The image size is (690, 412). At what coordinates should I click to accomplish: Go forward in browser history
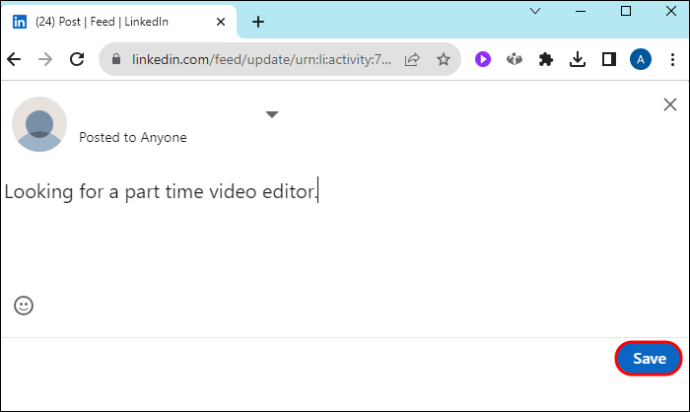[45, 59]
